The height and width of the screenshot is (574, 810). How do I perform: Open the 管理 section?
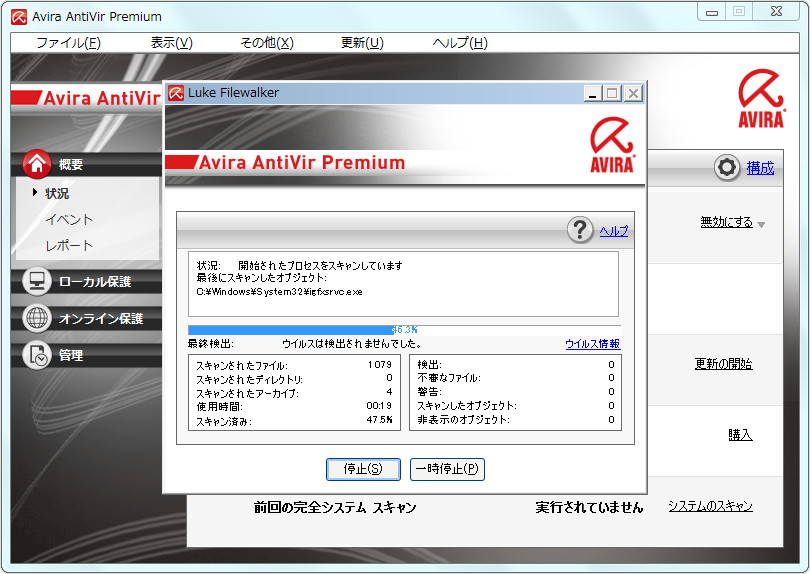(x=71, y=355)
